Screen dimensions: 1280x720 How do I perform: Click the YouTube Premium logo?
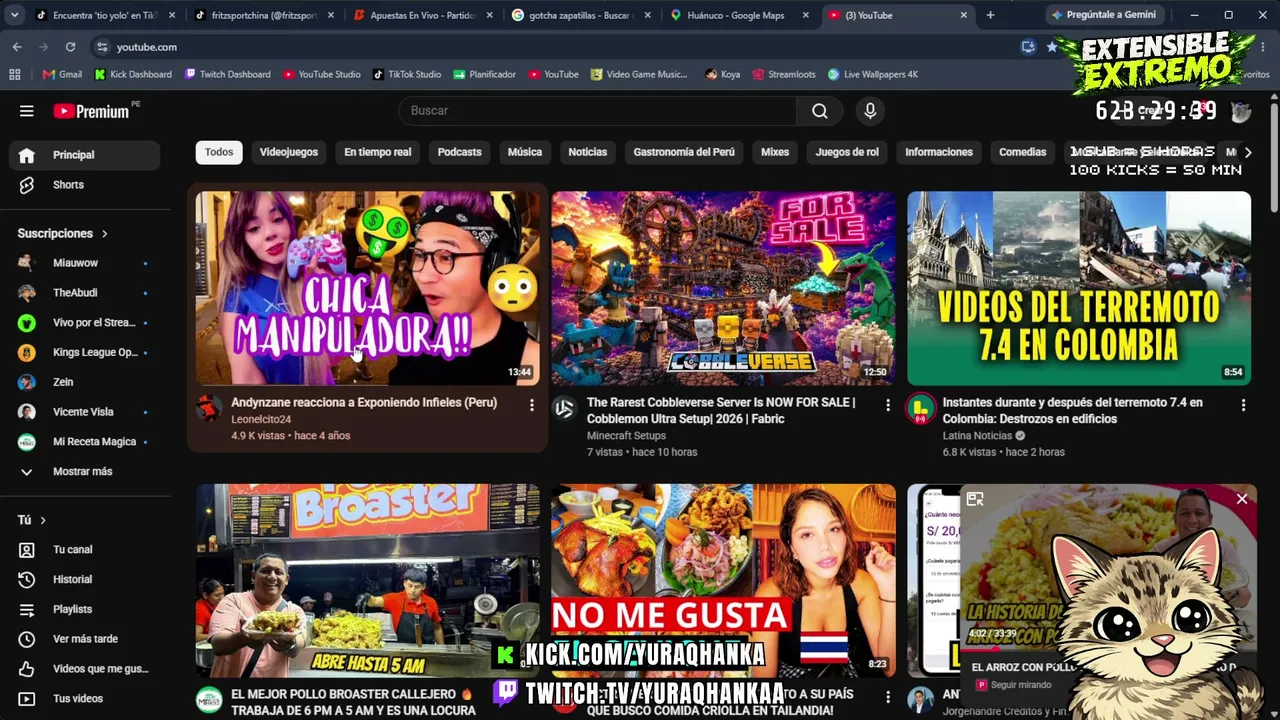(91, 111)
